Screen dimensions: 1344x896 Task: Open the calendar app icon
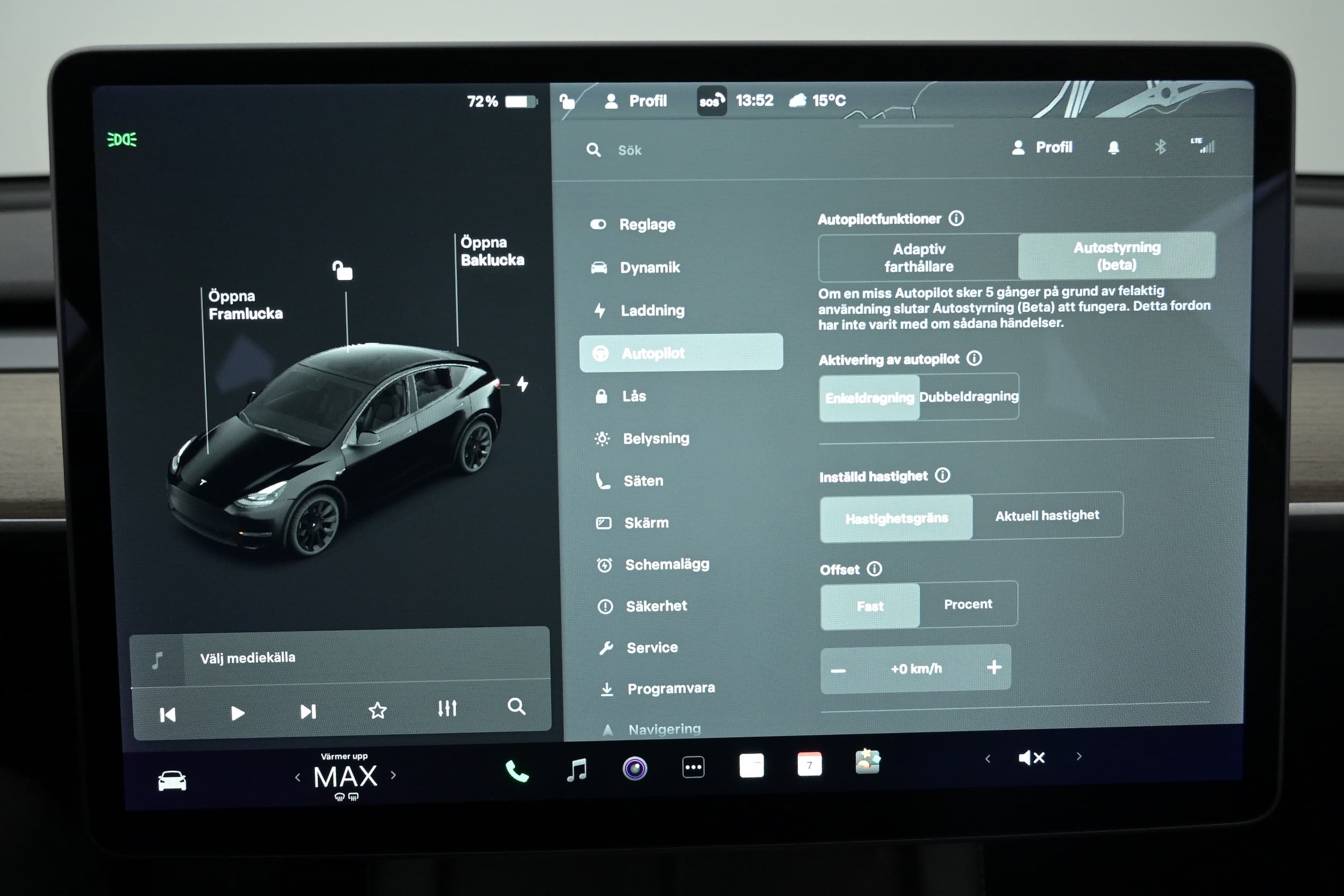click(x=809, y=764)
